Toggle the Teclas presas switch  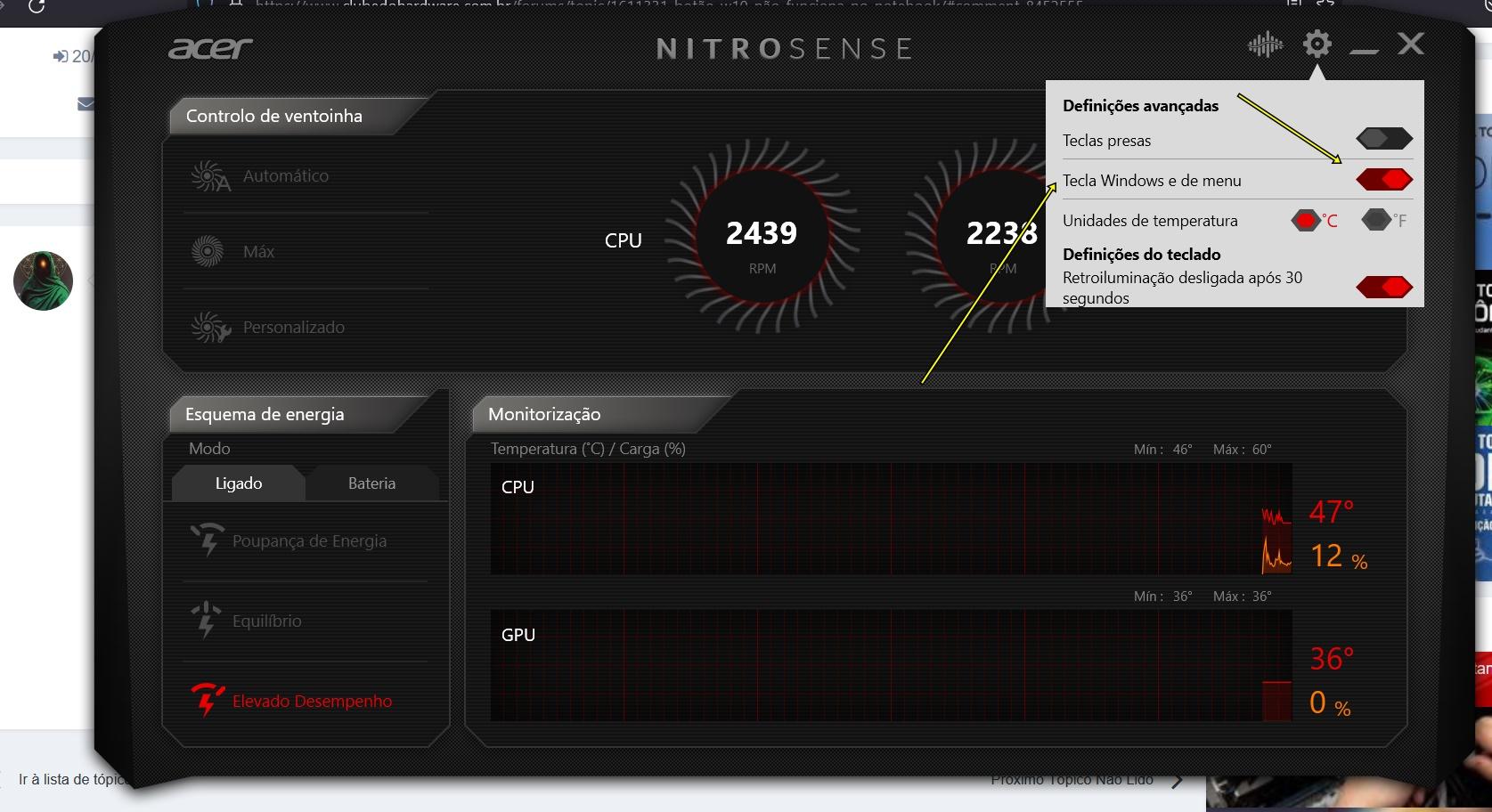(x=1384, y=139)
